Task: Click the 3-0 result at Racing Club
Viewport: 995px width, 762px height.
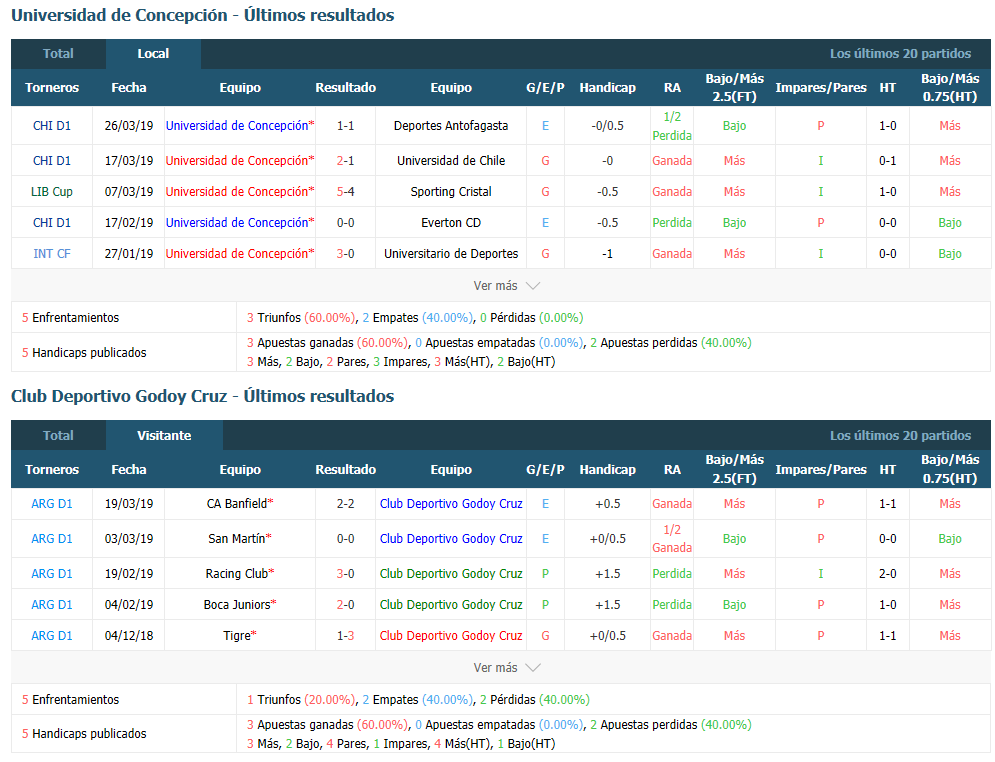Action: [346, 574]
